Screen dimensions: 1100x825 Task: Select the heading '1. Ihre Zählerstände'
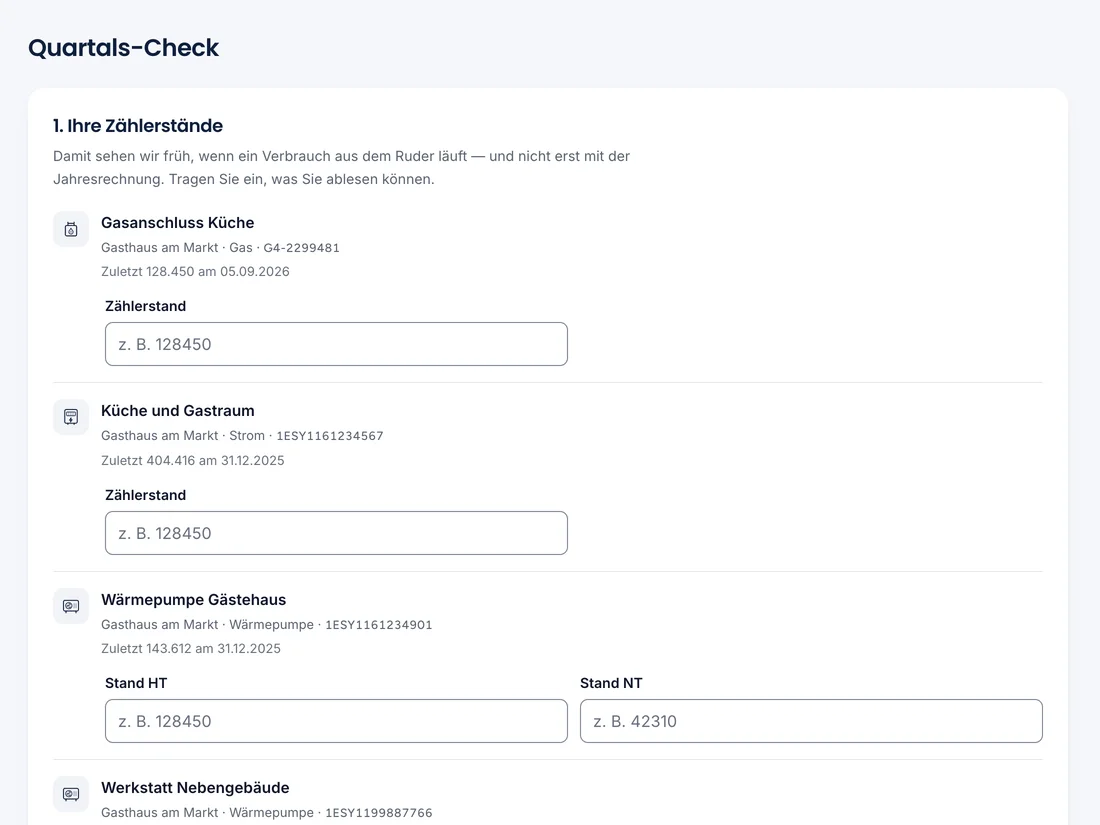(x=138, y=126)
